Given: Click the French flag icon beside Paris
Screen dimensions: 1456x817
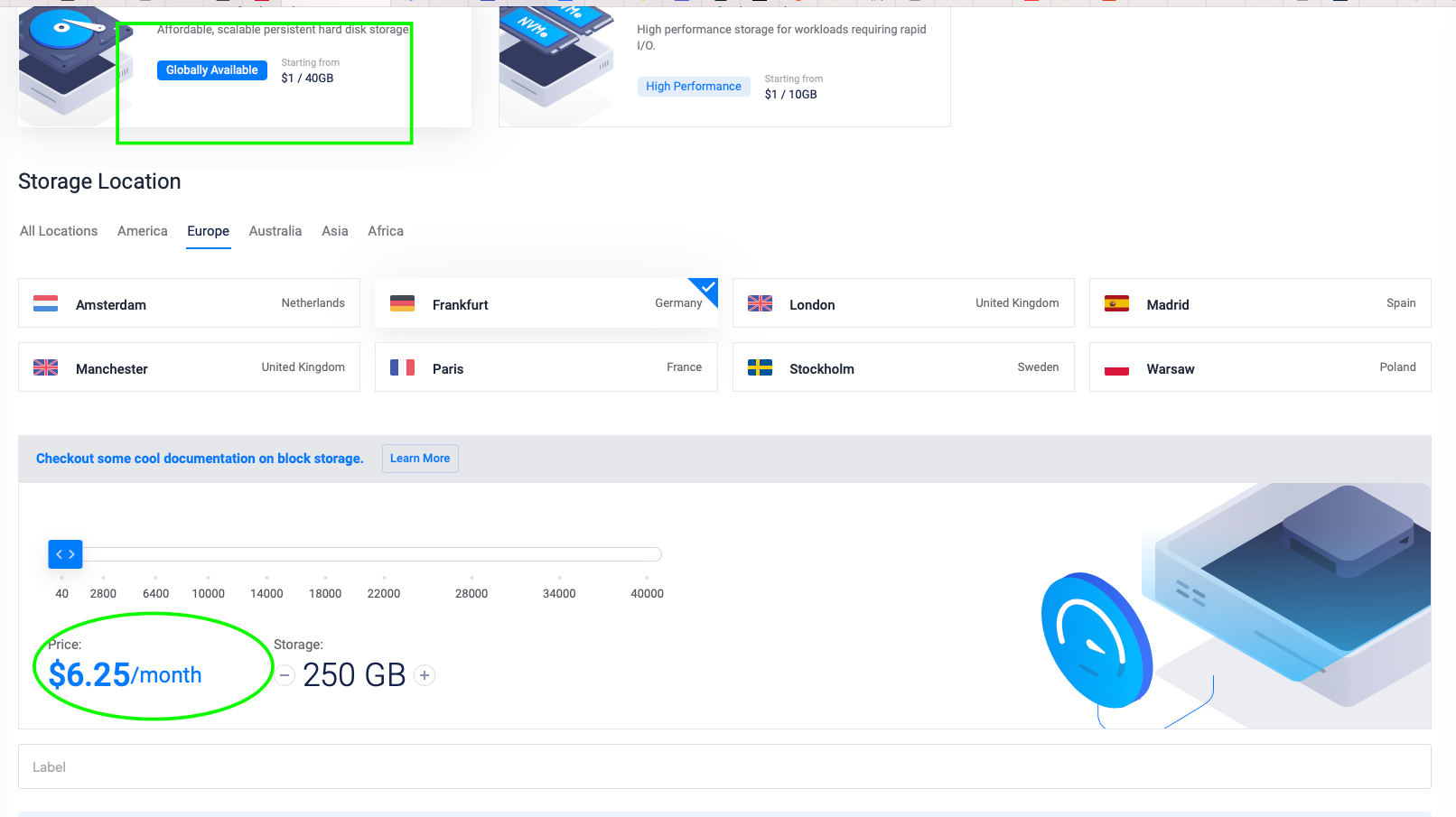Looking at the screenshot, I should [402, 367].
